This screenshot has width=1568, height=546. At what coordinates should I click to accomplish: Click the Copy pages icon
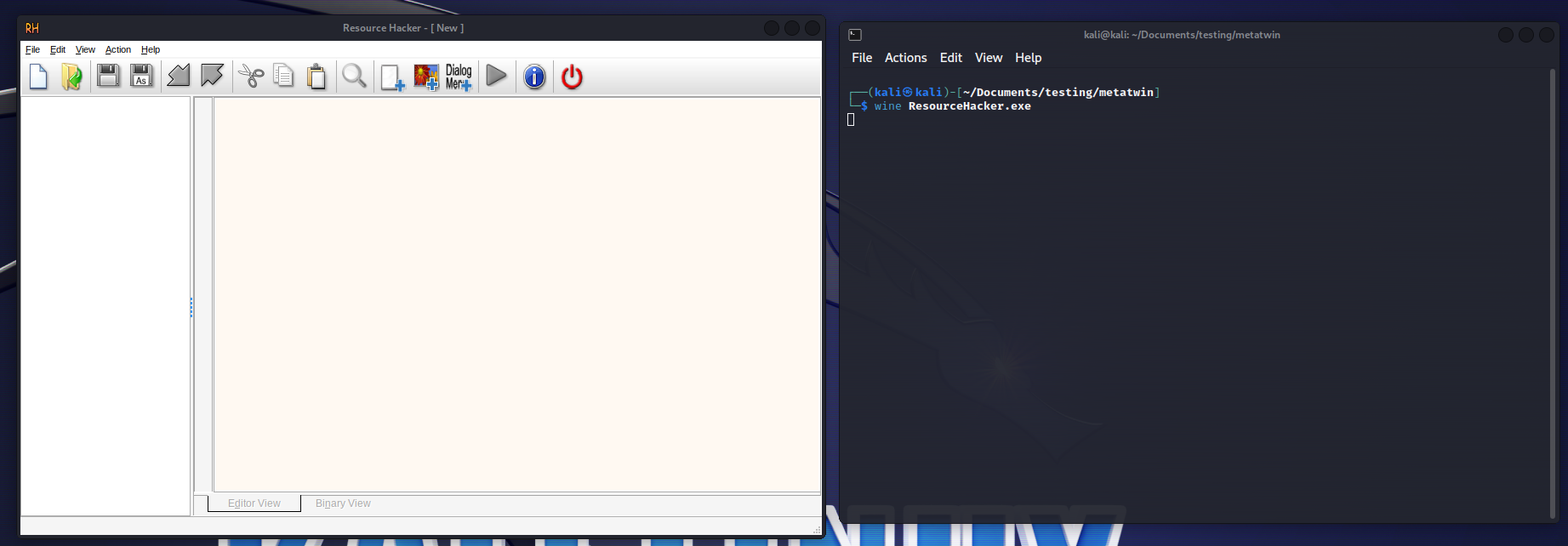click(x=283, y=77)
